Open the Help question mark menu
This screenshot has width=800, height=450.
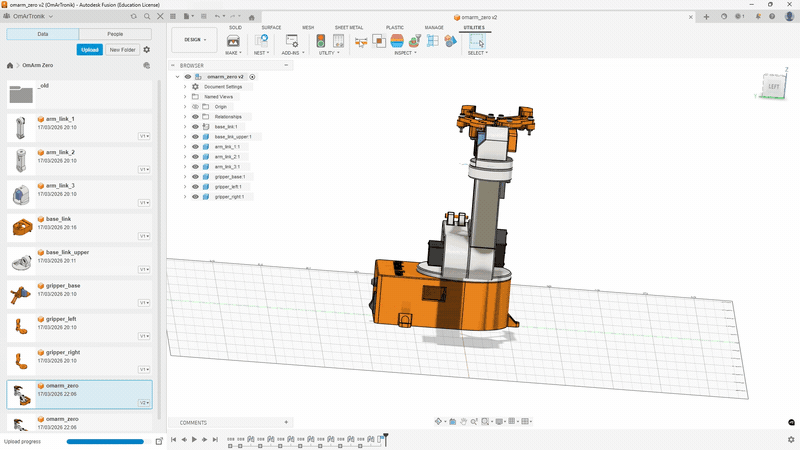[x=772, y=16]
